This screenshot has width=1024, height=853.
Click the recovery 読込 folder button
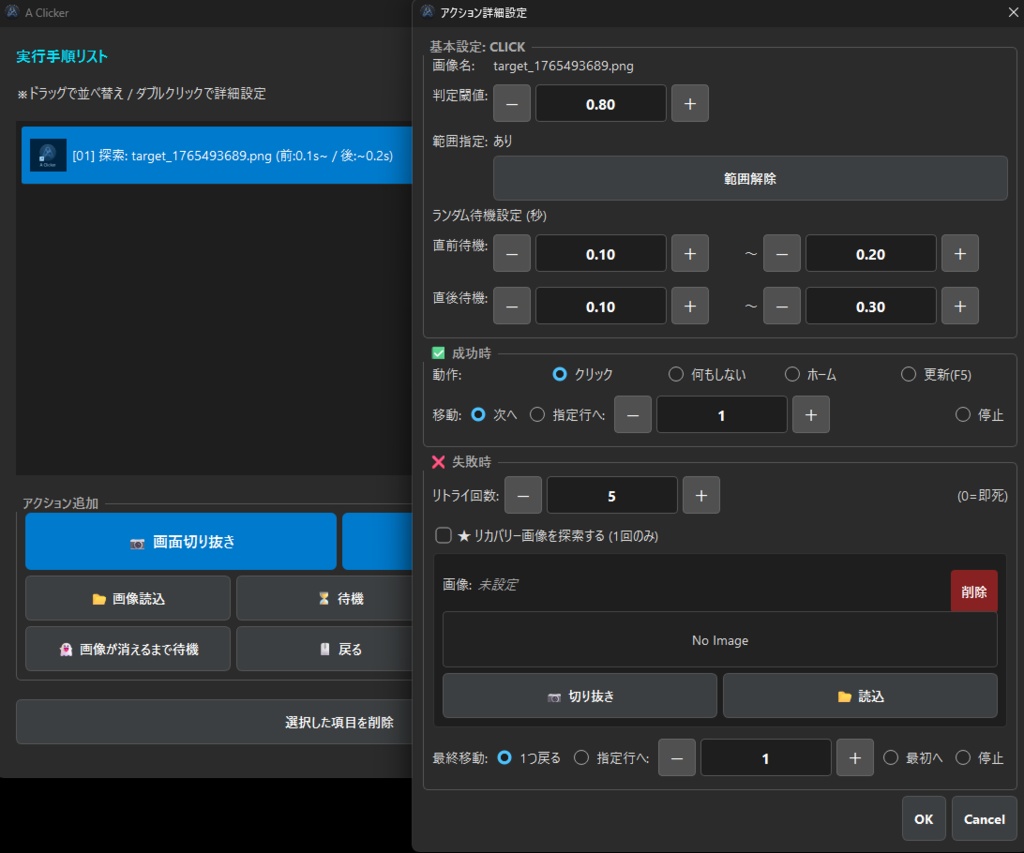click(x=860, y=696)
